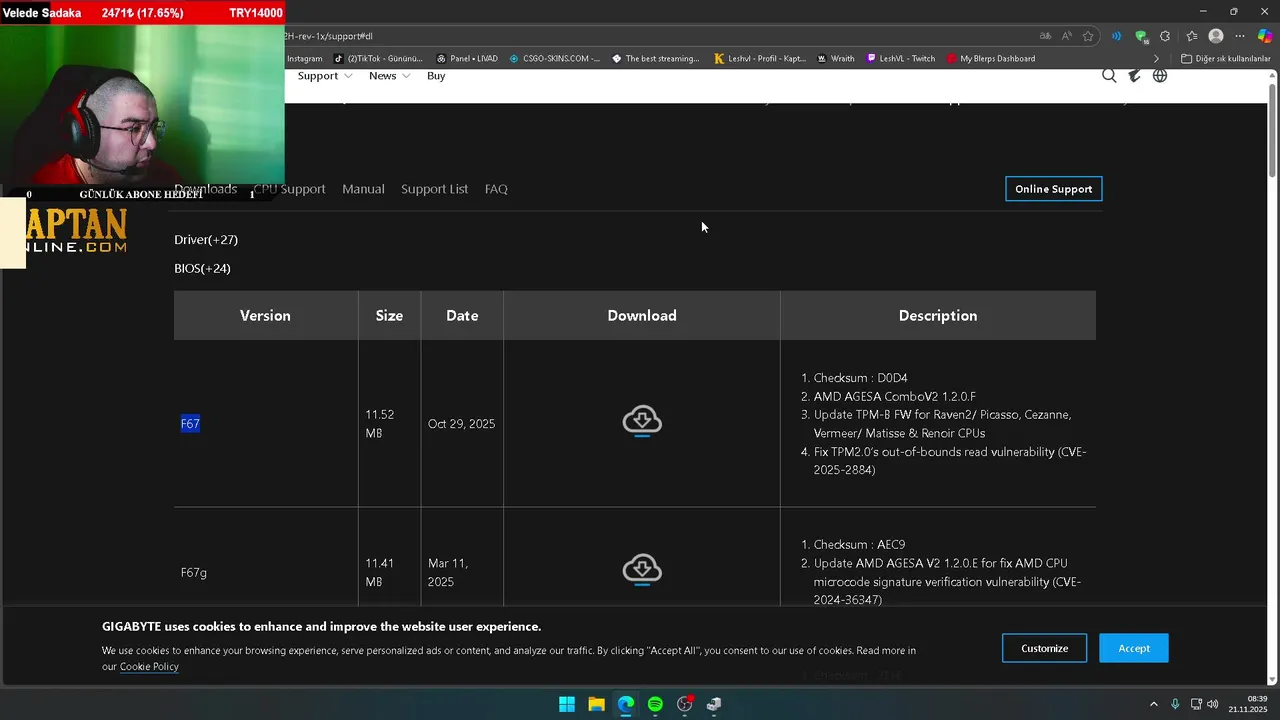The height and width of the screenshot is (720, 1280).
Task: Open Buy in the Gigabyte header
Action: (x=436, y=76)
